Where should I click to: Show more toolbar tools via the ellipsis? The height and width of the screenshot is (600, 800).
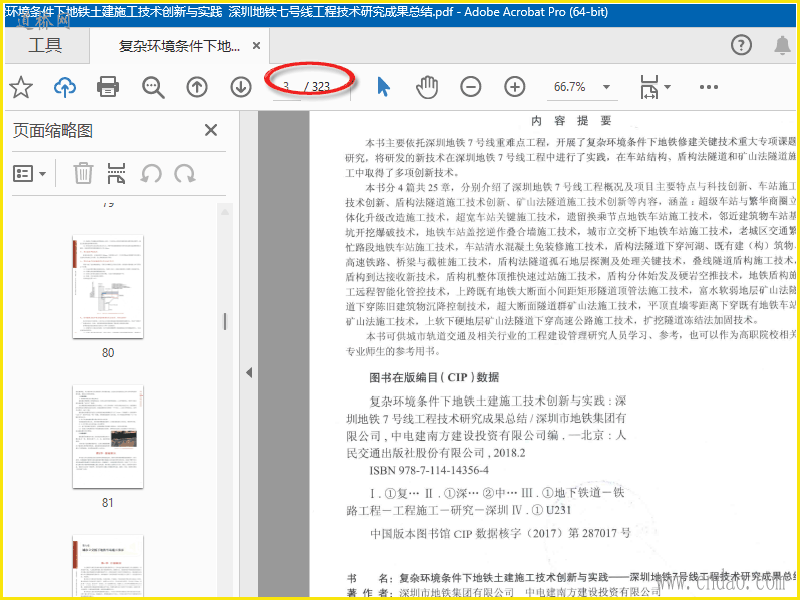[709, 87]
